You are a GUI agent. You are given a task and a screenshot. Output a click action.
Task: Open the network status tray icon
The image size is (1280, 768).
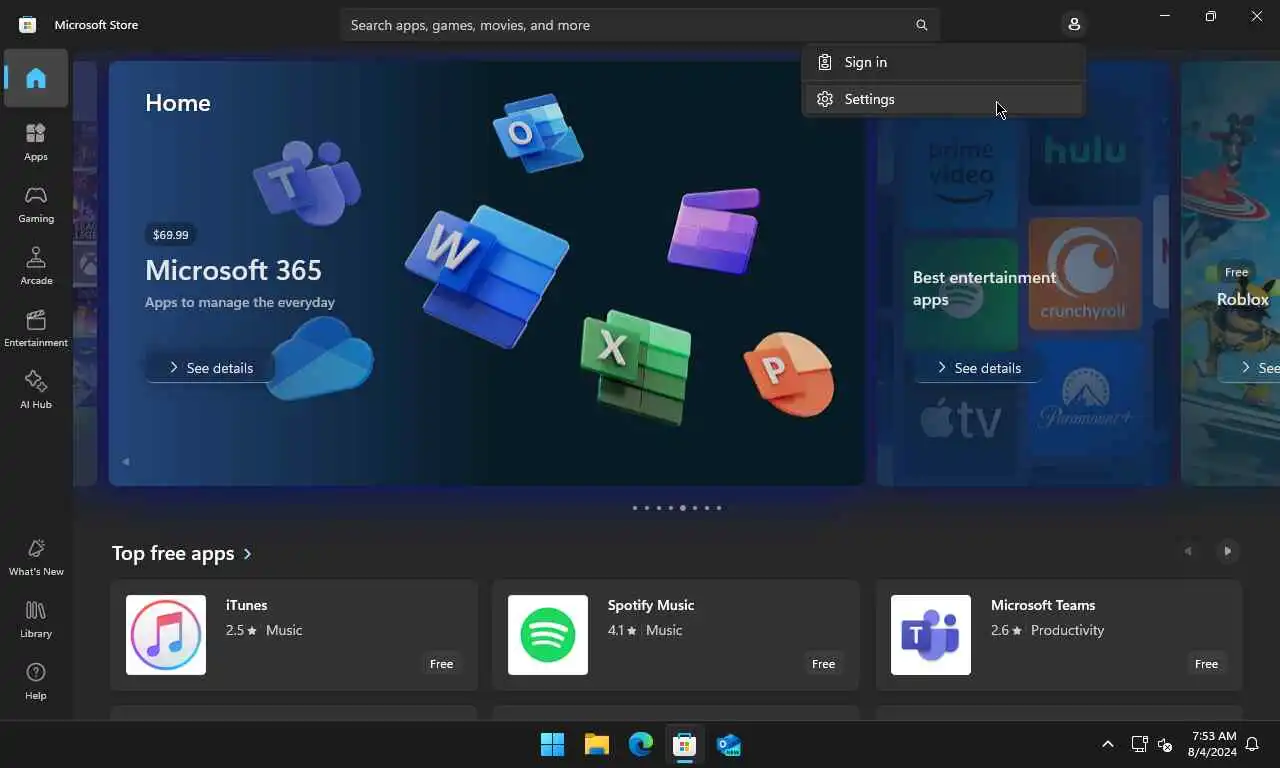(x=1139, y=744)
